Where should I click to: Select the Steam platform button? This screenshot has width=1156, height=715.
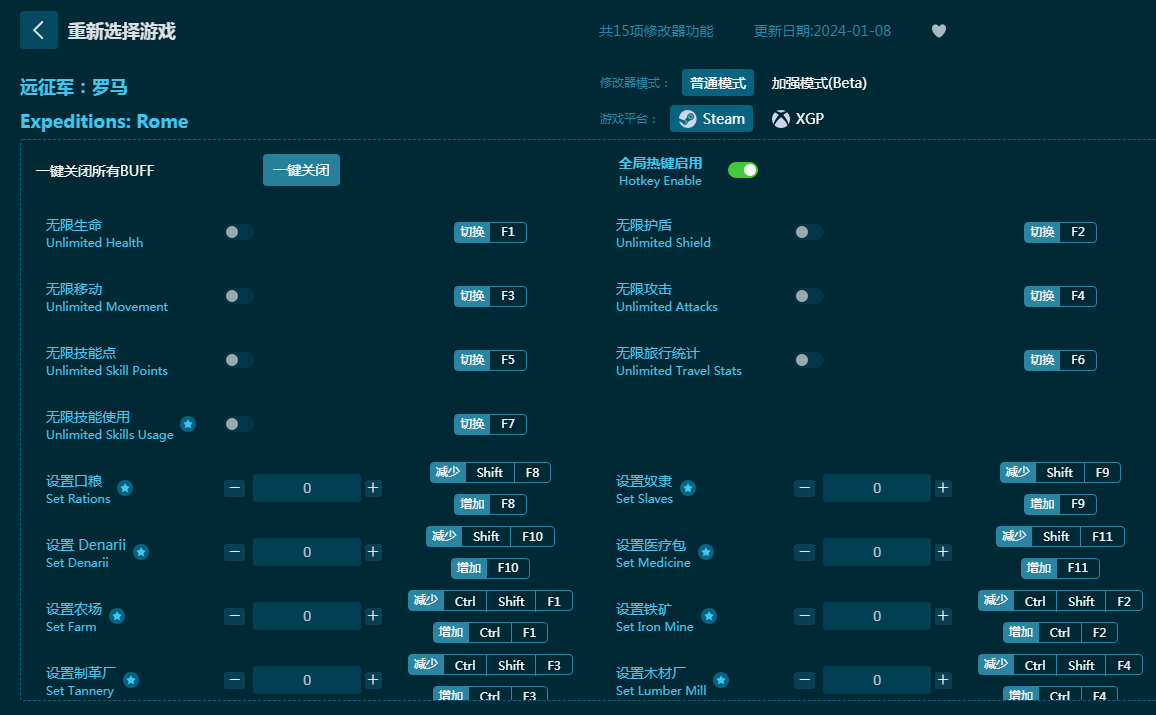pyautogui.click(x=711, y=118)
